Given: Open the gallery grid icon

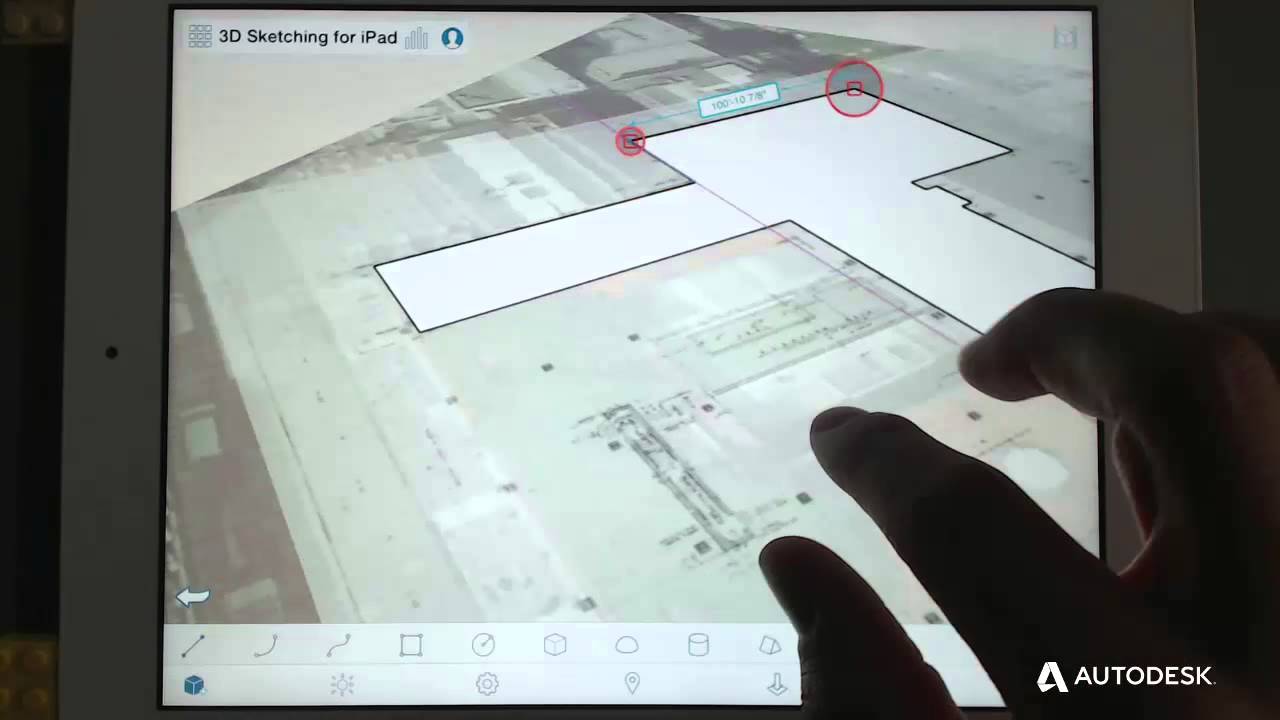Looking at the screenshot, I should 200,37.
